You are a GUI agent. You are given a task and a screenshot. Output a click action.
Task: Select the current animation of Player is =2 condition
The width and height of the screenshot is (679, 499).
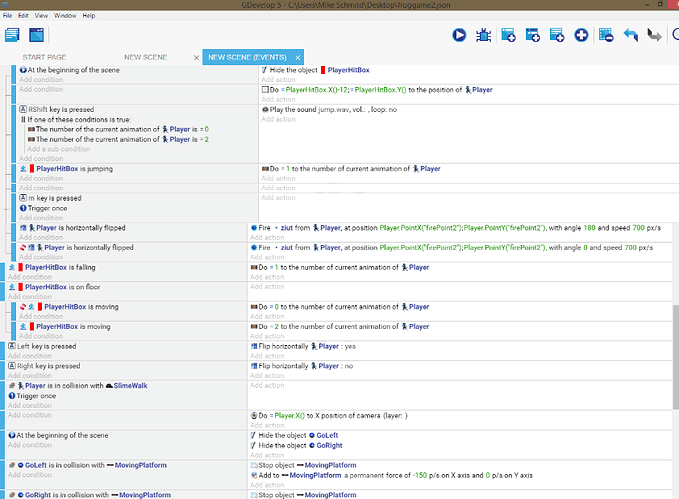[x=118, y=139]
